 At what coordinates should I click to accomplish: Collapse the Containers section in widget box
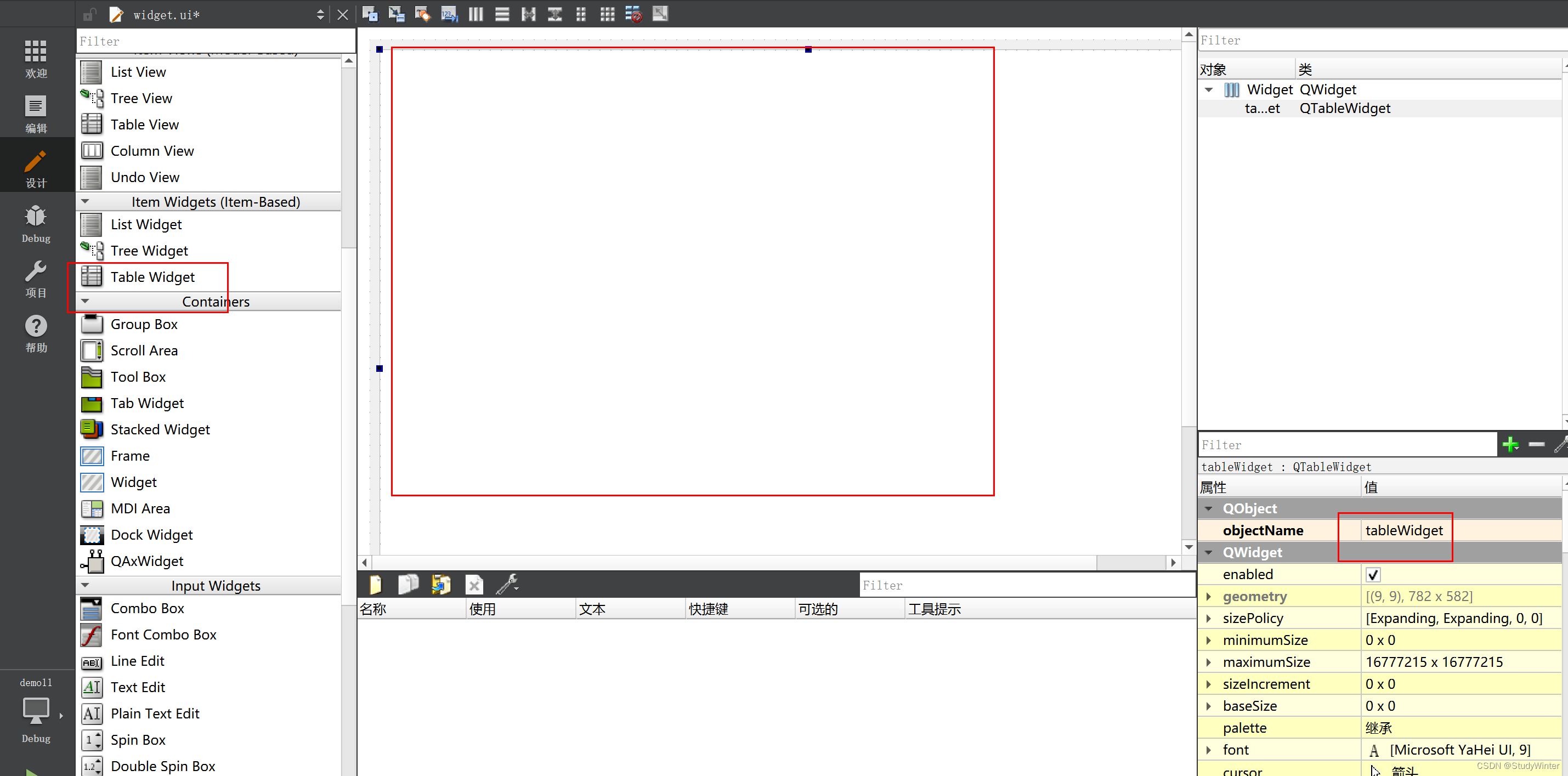(85, 301)
